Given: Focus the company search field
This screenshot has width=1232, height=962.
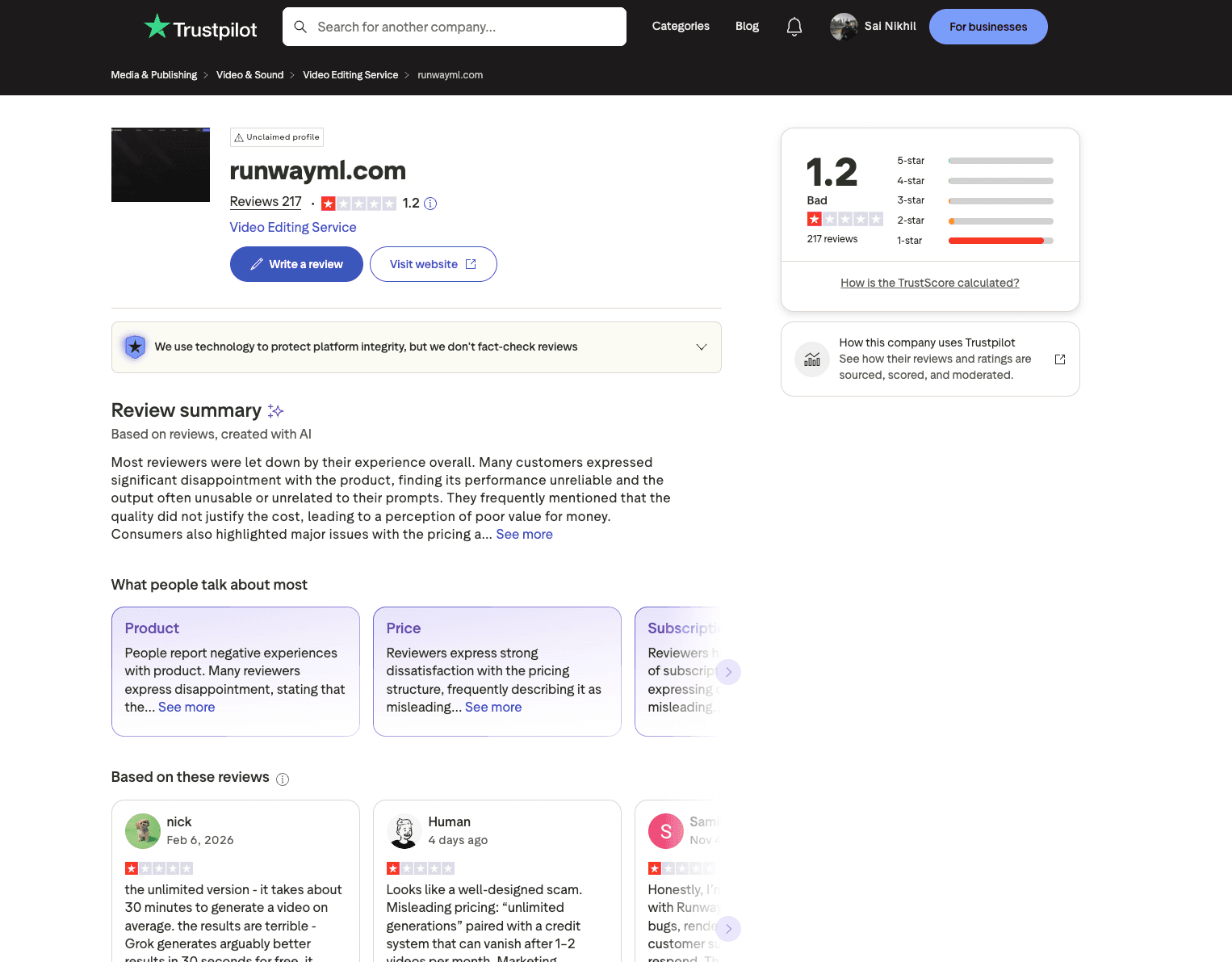Looking at the screenshot, I should 455,27.
